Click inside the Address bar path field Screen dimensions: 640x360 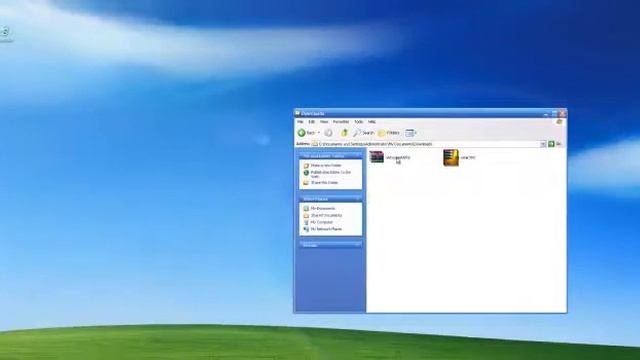pyautogui.click(x=425, y=144)
